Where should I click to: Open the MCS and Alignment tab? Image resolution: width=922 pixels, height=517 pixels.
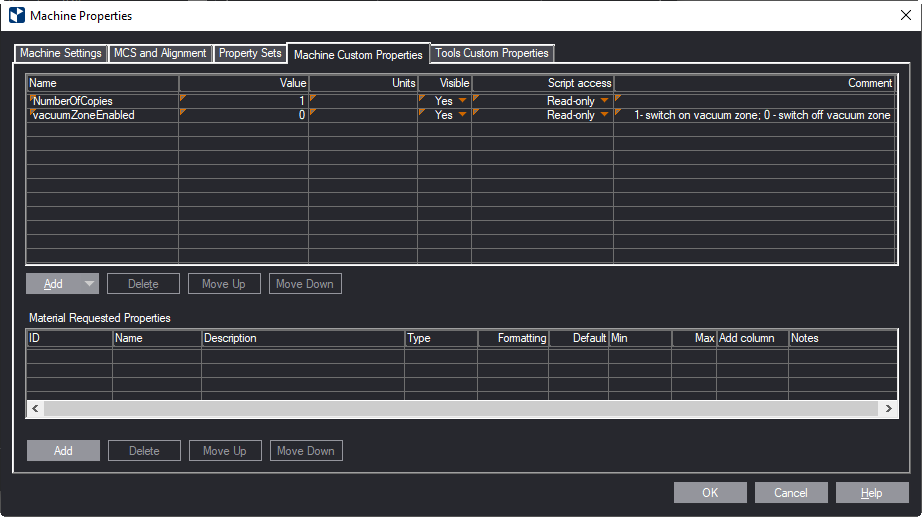160,53
